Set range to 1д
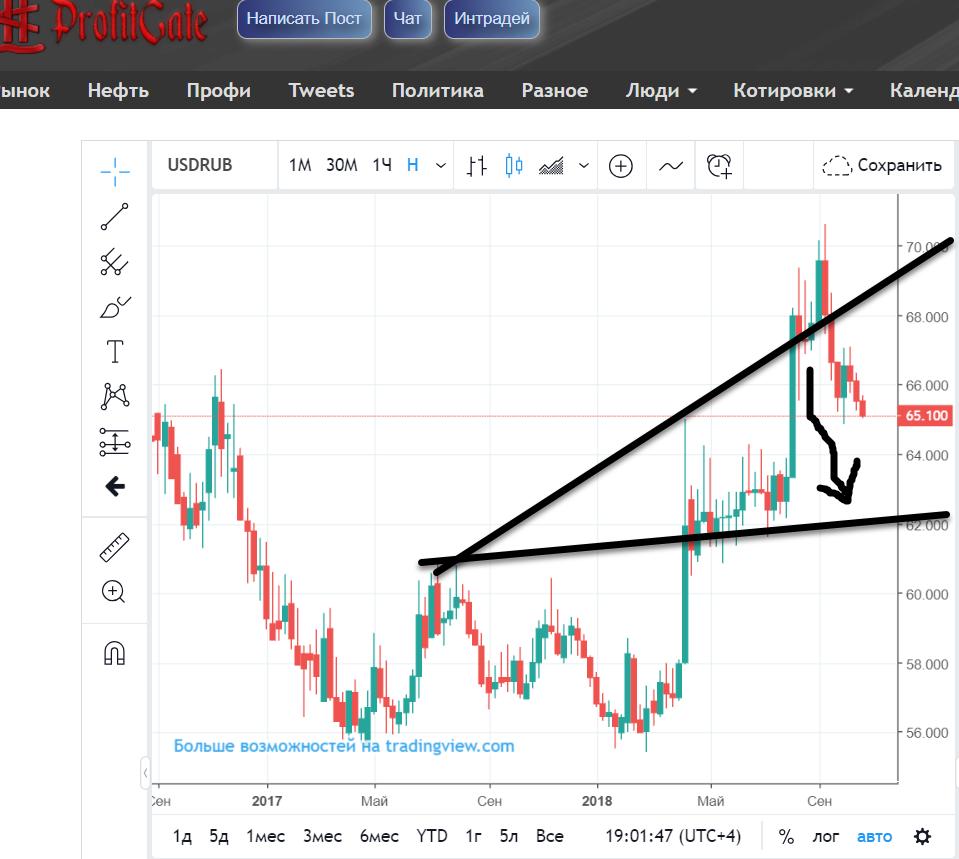 pyautogui.click(x=182, y=836)
